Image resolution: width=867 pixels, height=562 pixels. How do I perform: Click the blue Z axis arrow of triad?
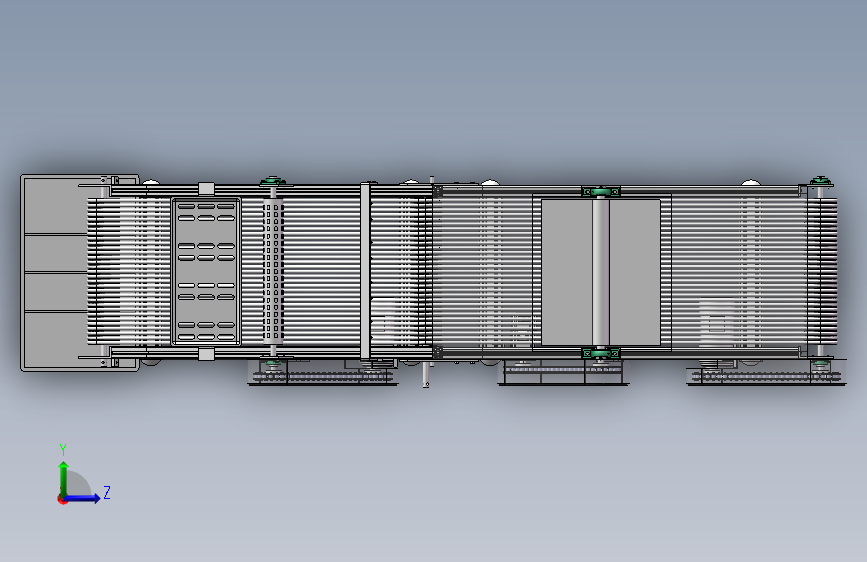82,498
